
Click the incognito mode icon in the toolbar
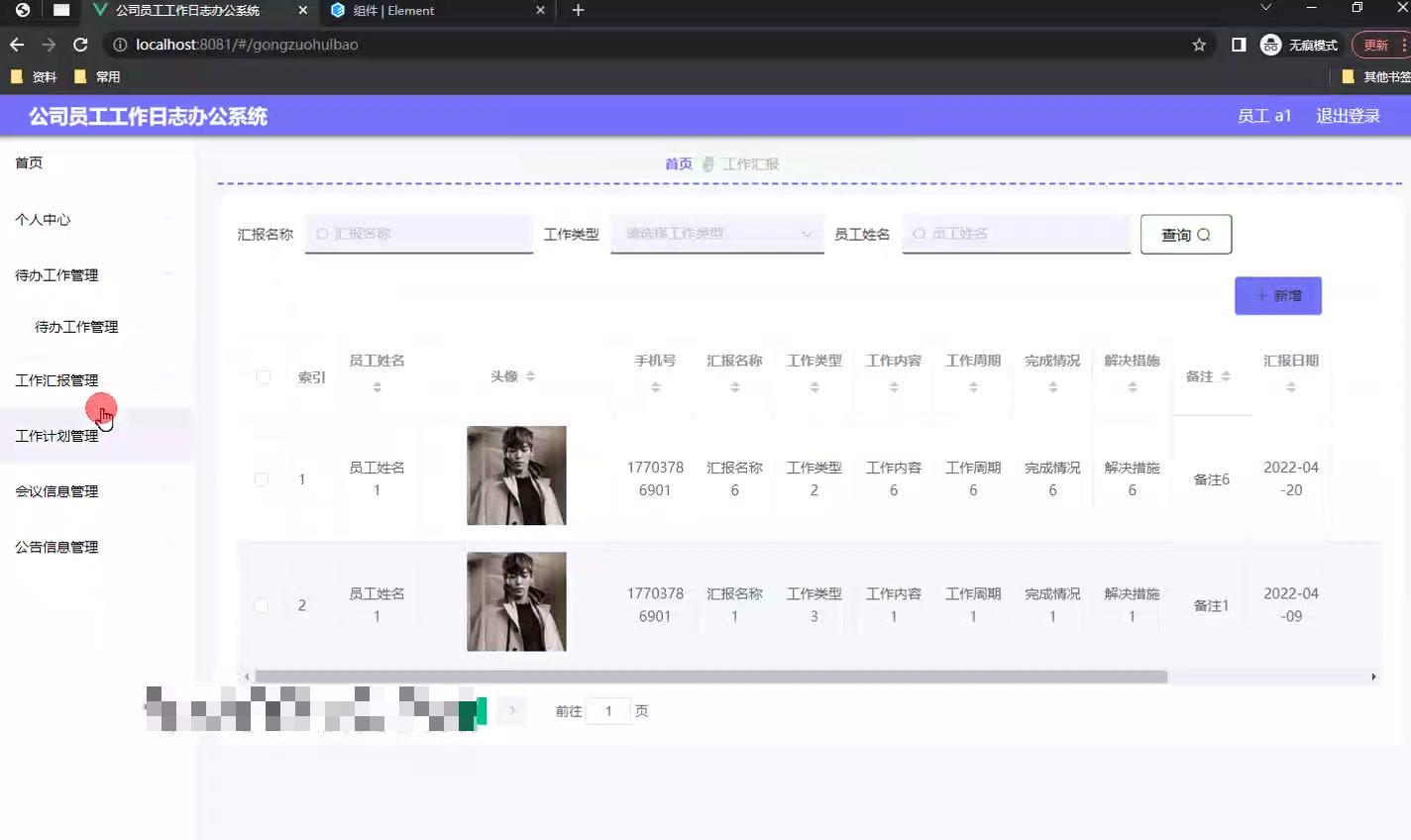[1269, 44]
